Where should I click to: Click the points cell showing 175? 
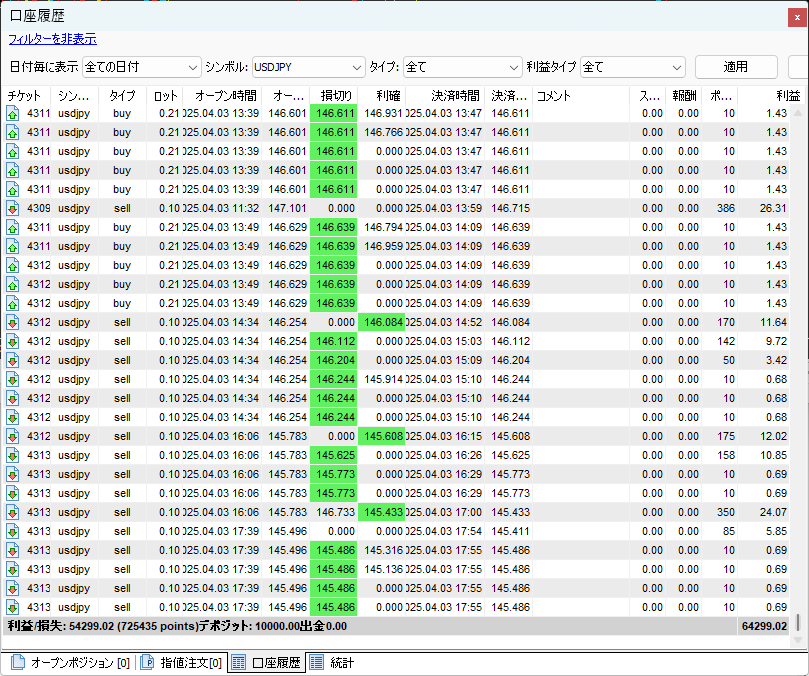click(725, 437)
